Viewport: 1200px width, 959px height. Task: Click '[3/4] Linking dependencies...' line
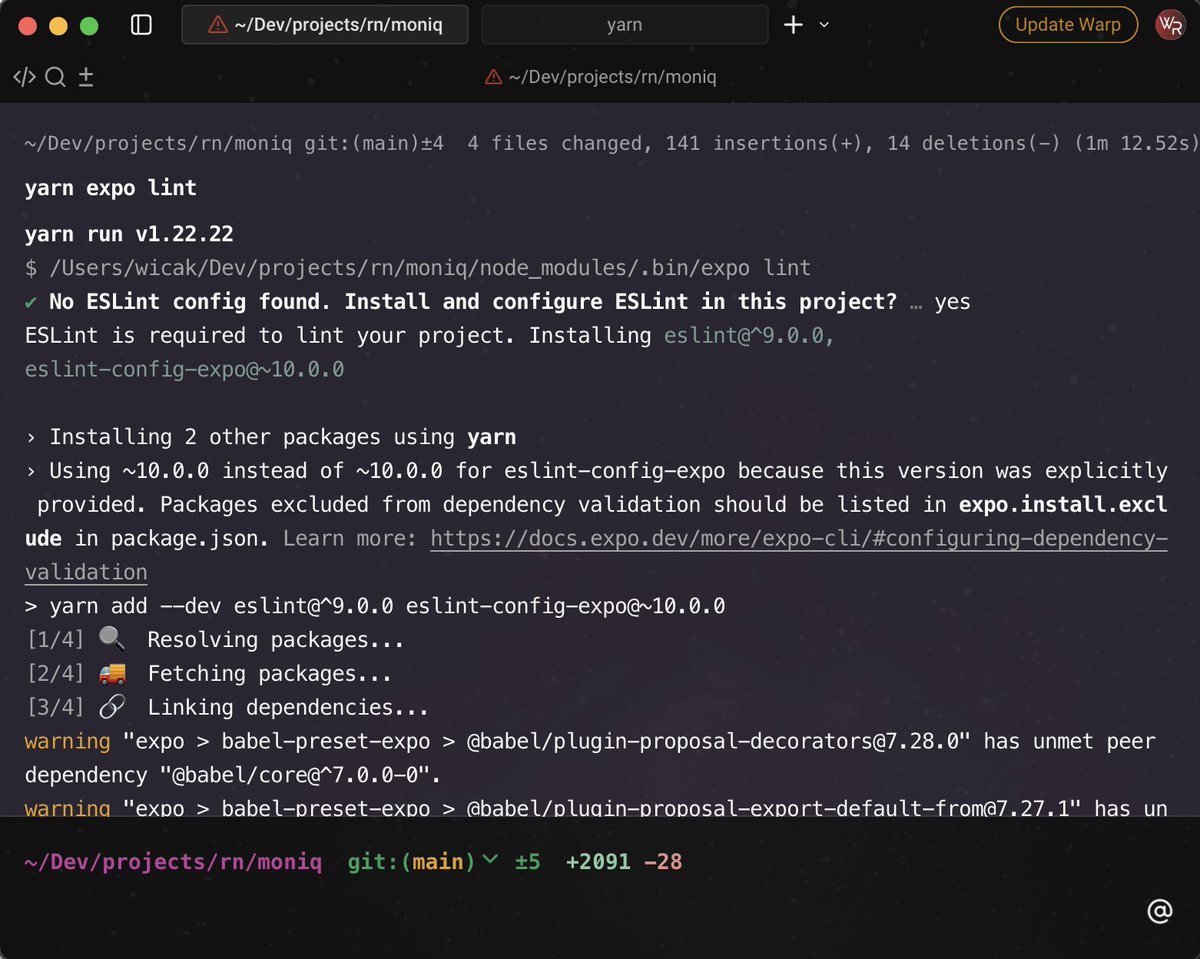[226, 708]
